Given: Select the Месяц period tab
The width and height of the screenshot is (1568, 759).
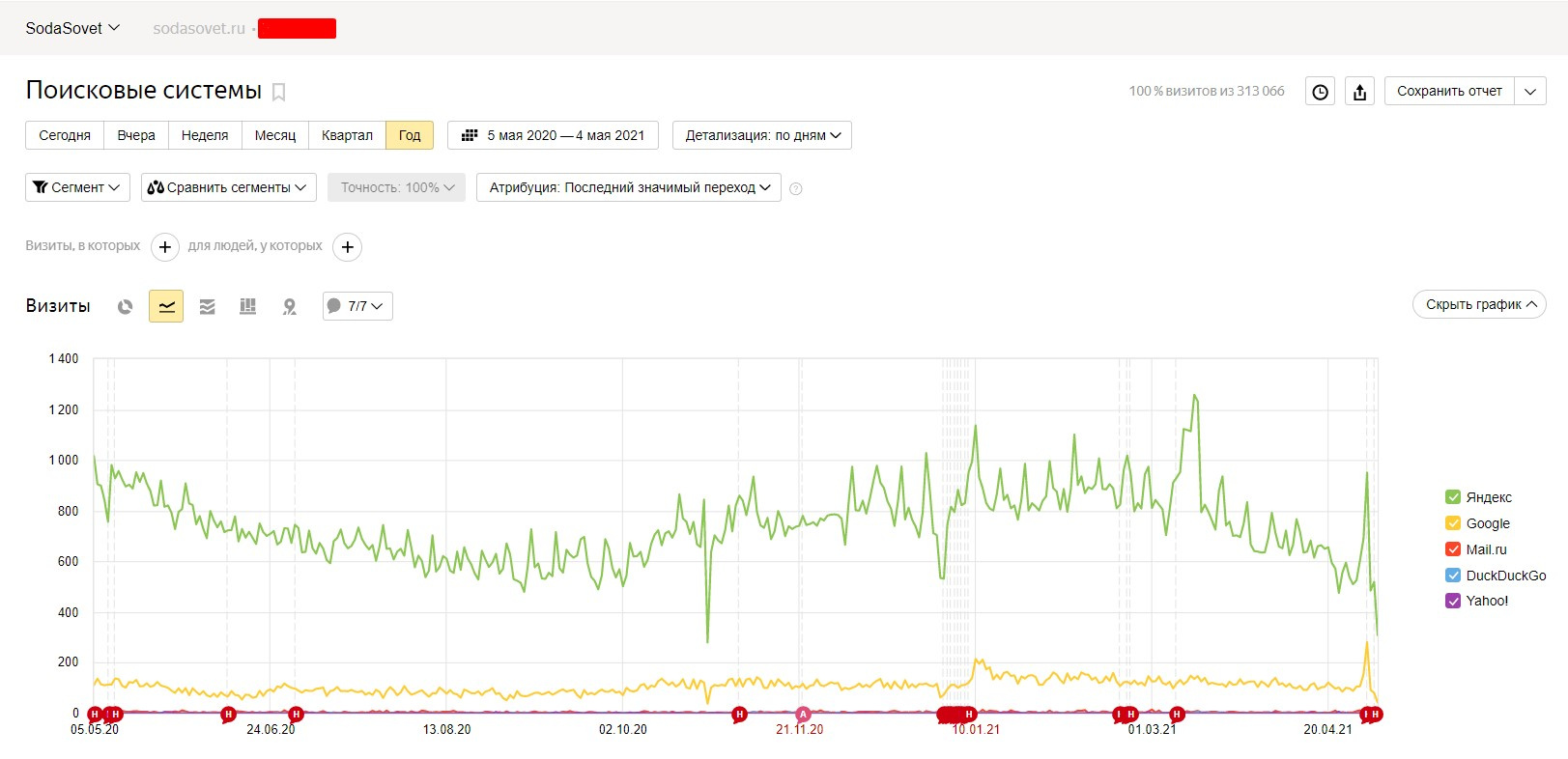Looking at the screenshot, I should pos(275,135).
